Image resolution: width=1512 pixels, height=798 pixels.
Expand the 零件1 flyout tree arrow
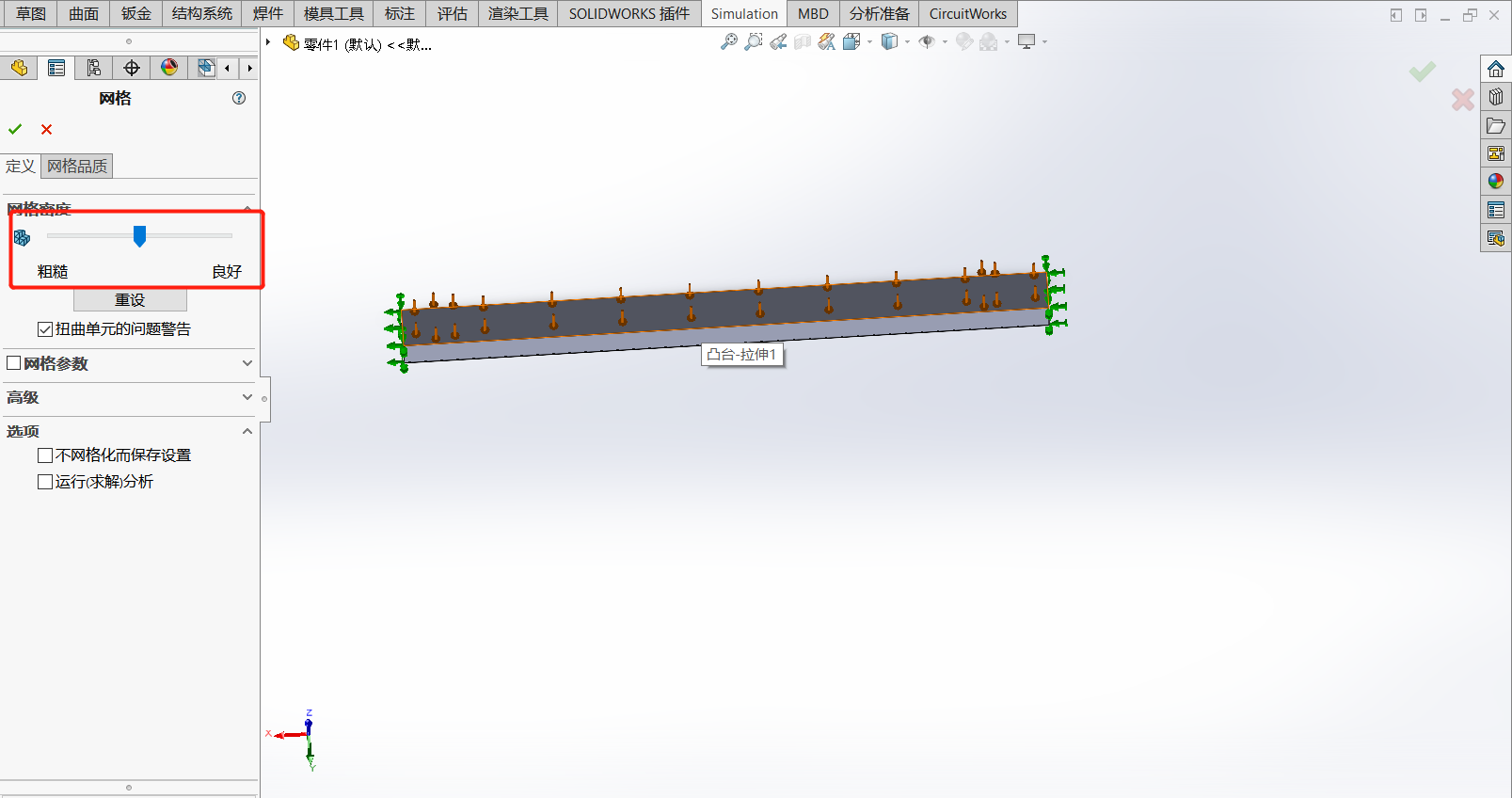(268, 42)
